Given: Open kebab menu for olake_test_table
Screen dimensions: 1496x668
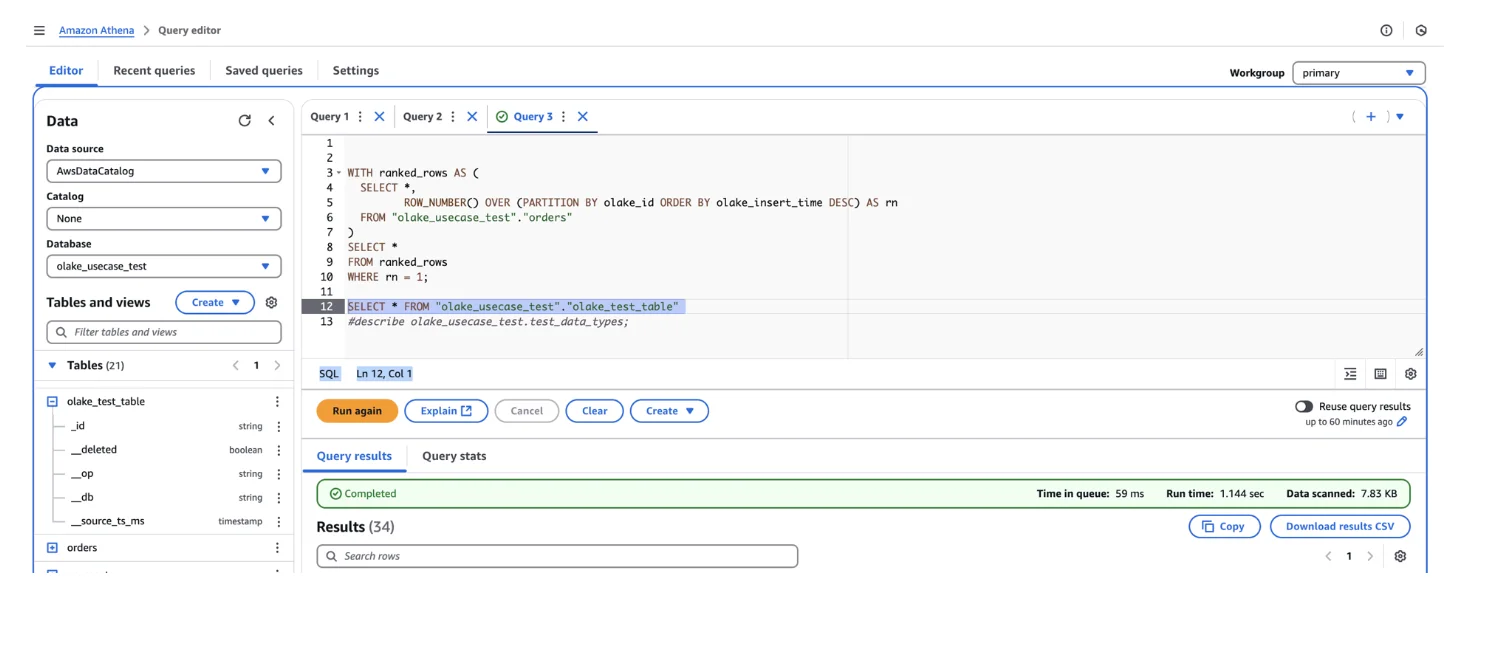Looking at the screenshot, I should pos(277,402).
